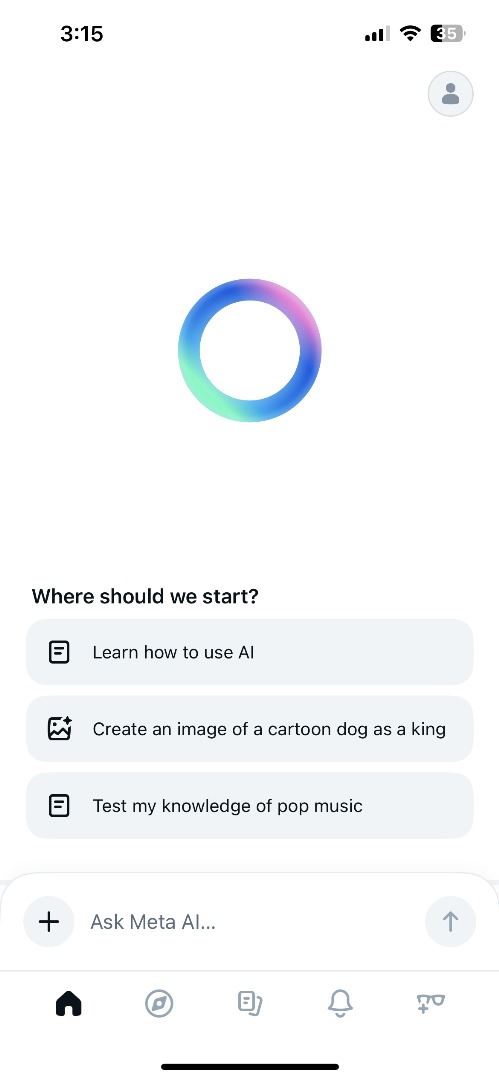Choose Create an image of cartoon dog
Image resolution: width=499 pixels, height=1080 pixels.
click(250, 729)
